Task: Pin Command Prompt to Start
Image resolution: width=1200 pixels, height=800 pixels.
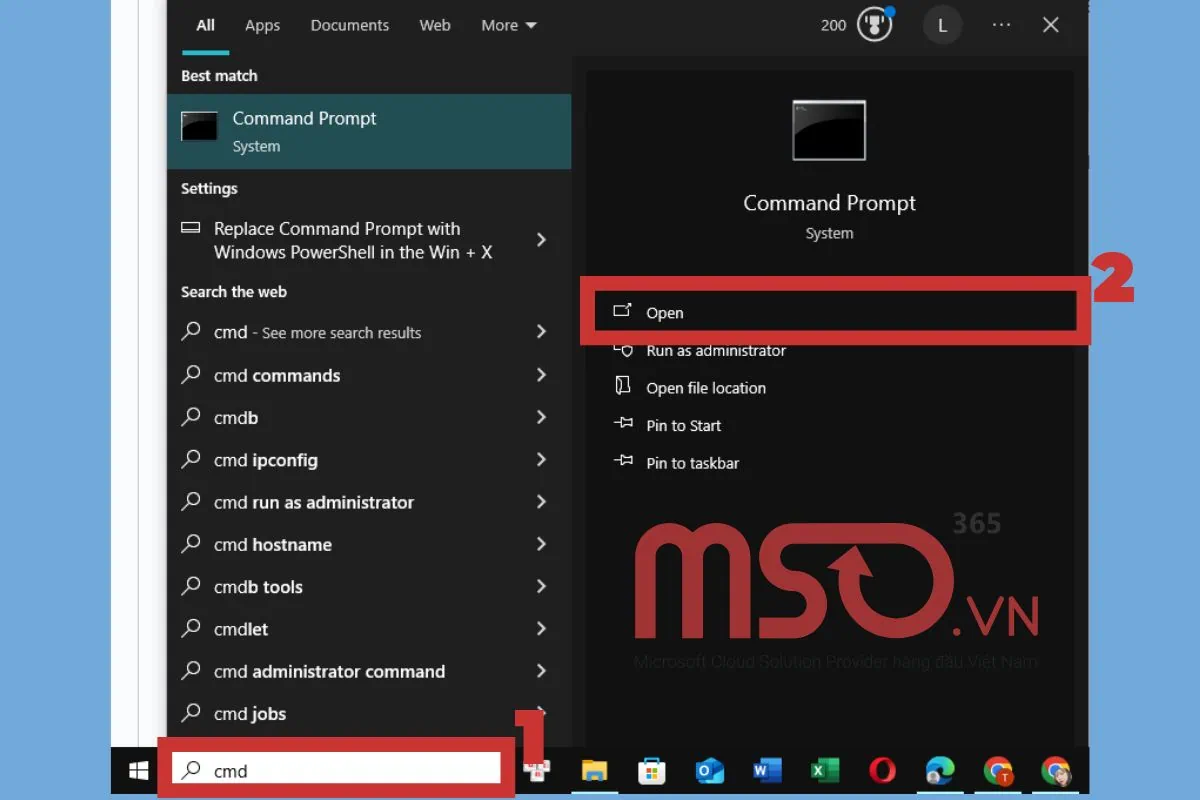Action: pyautogui.click(x=682, y=425)
